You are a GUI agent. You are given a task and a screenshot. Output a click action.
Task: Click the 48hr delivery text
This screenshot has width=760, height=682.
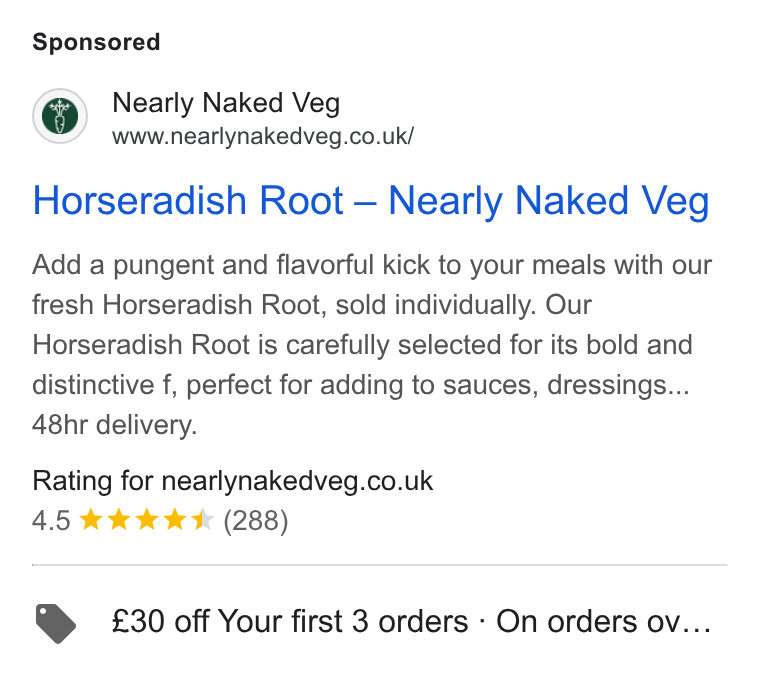(x=115, y=425)
